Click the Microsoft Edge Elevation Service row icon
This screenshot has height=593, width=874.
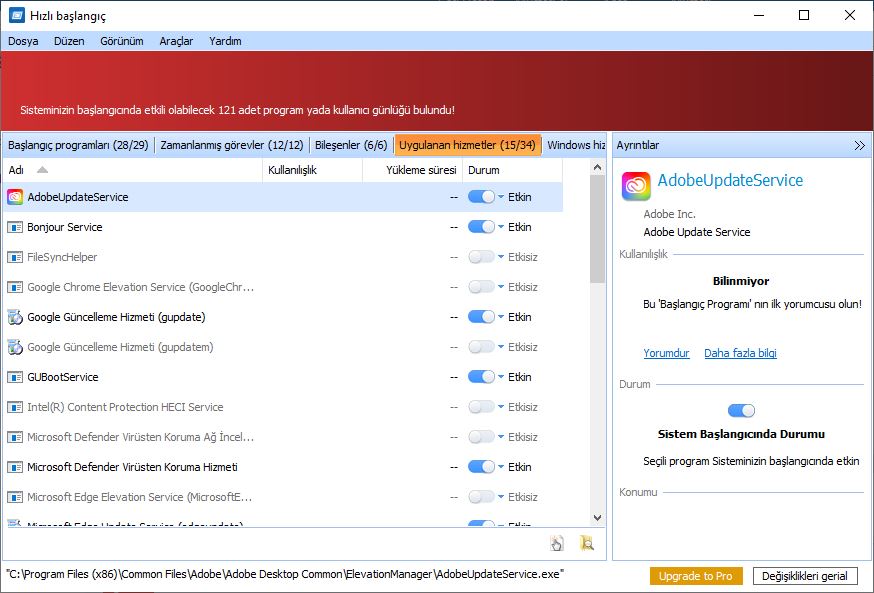[x=15, y=497]
